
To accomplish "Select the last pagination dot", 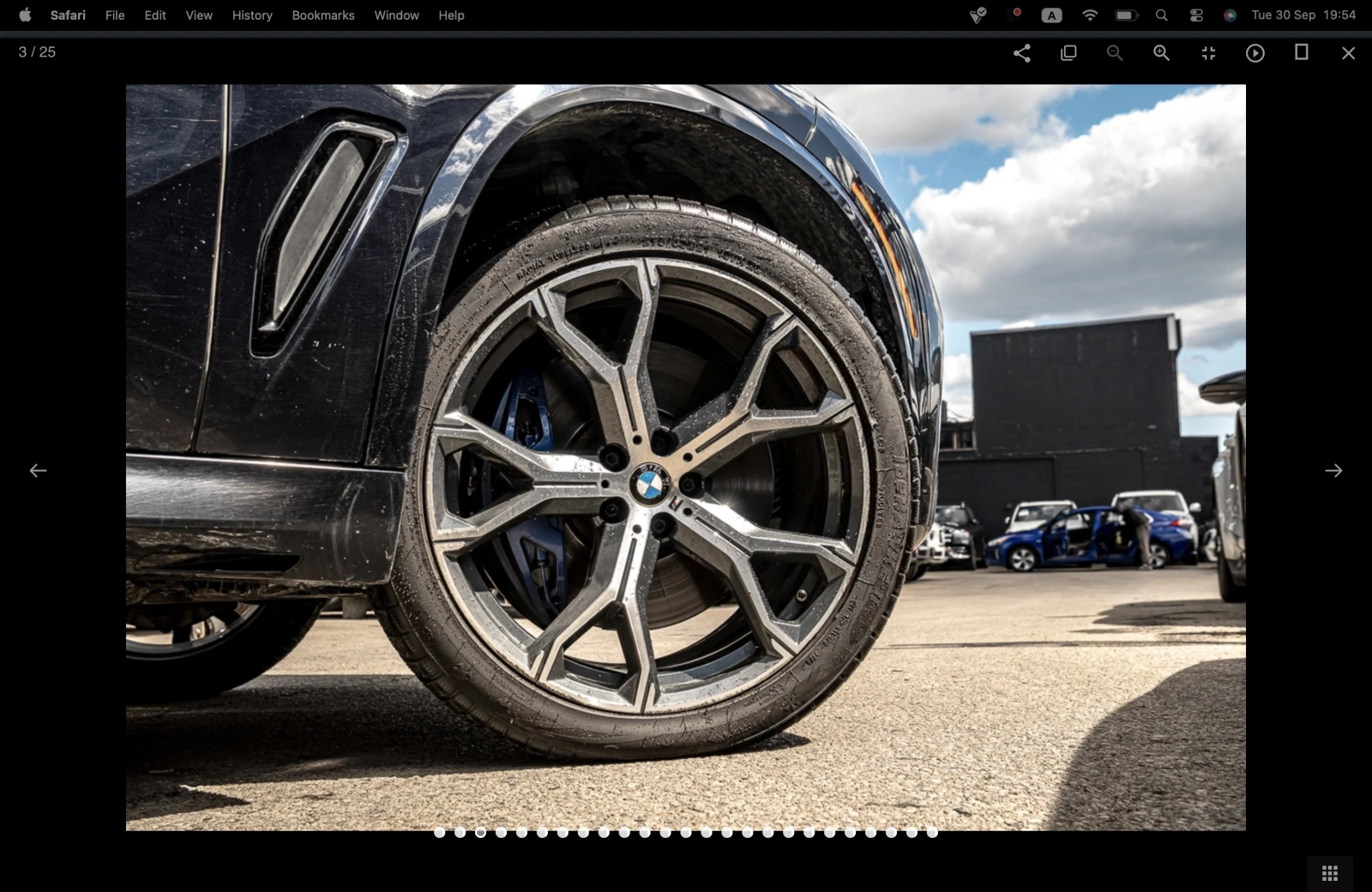I will (932, 833).
